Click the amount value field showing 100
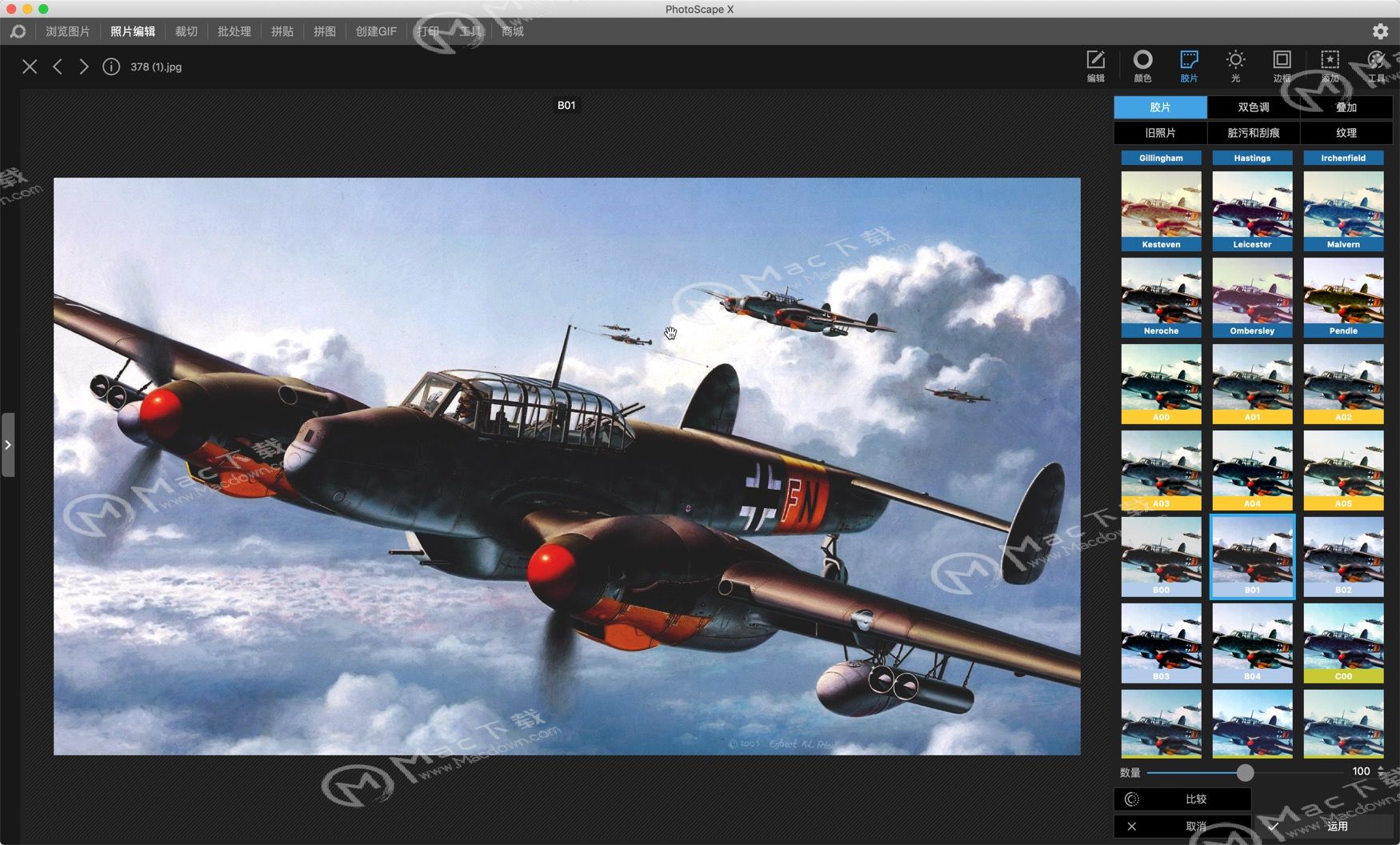The image size is (1400, 845). pos(1361,771)
